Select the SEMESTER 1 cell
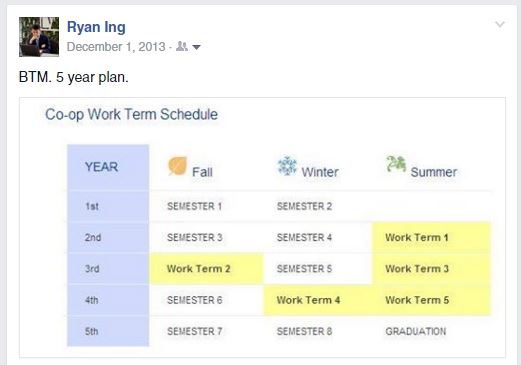This screenshot has width=521, height=365. tap(194, 206)
